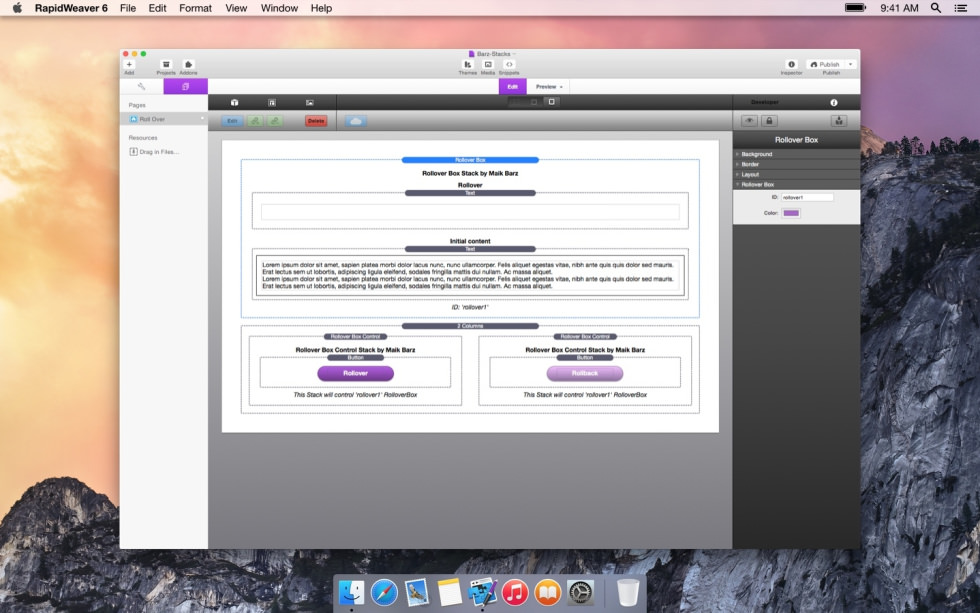Click the blue cloud button
The image size is (980, 613).
click(356, 121)
